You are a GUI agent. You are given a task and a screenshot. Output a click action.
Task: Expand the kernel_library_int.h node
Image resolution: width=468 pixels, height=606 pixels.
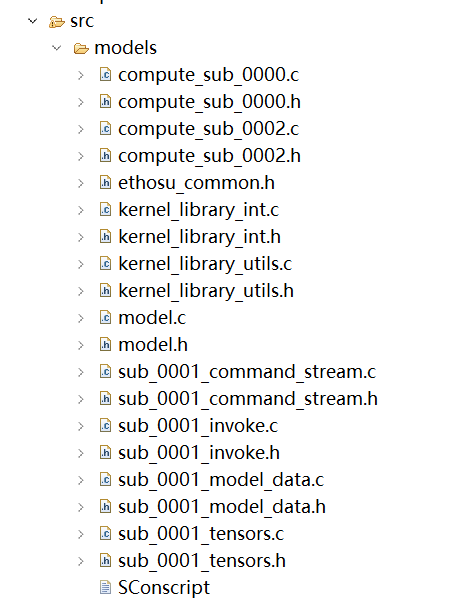81,237
